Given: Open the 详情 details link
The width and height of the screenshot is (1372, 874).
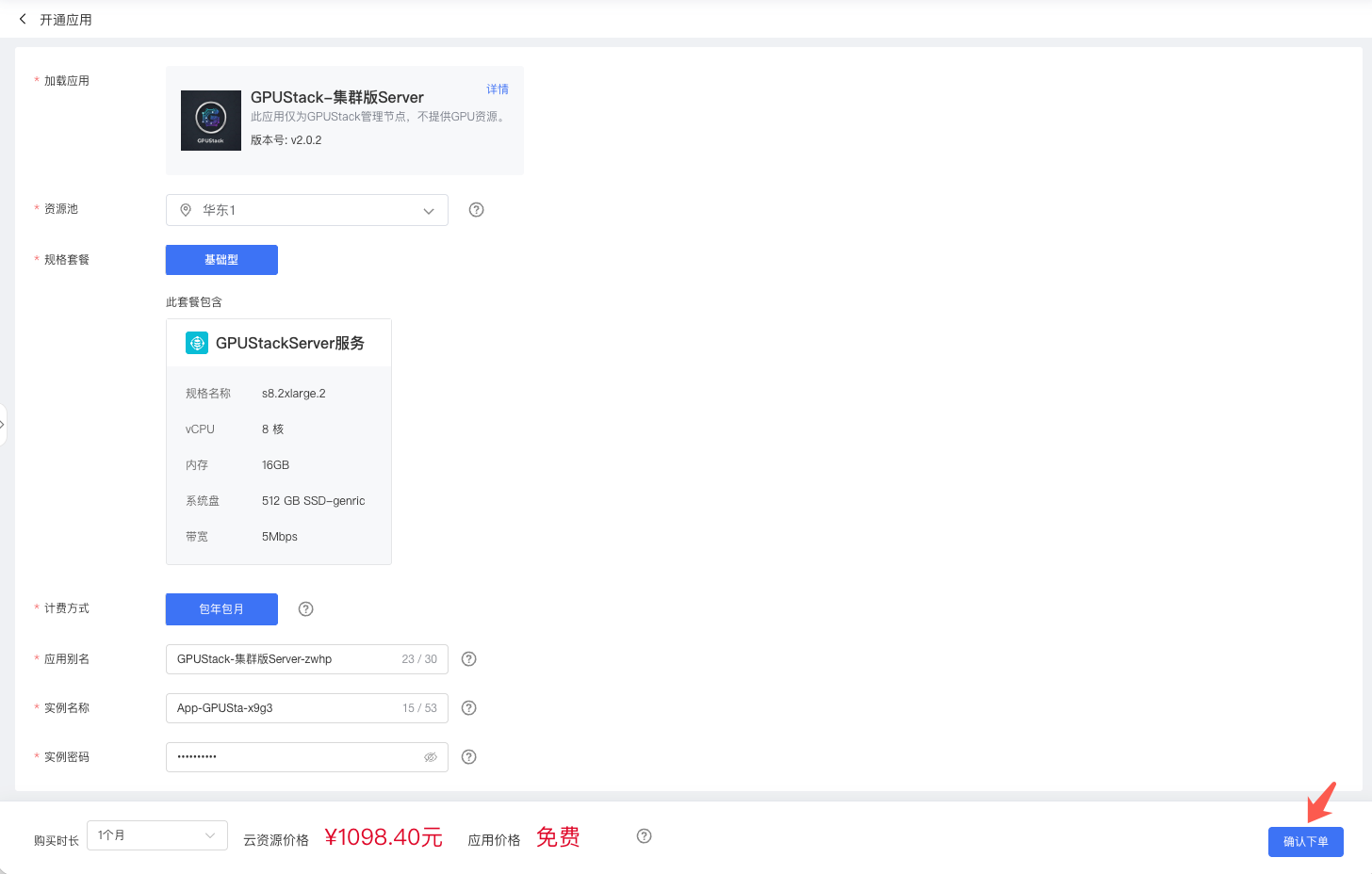Looking at the screenshot, I should [498, 89].
